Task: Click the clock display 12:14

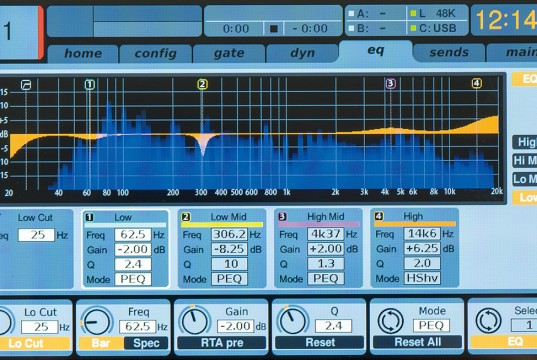Action: point(505,20)
